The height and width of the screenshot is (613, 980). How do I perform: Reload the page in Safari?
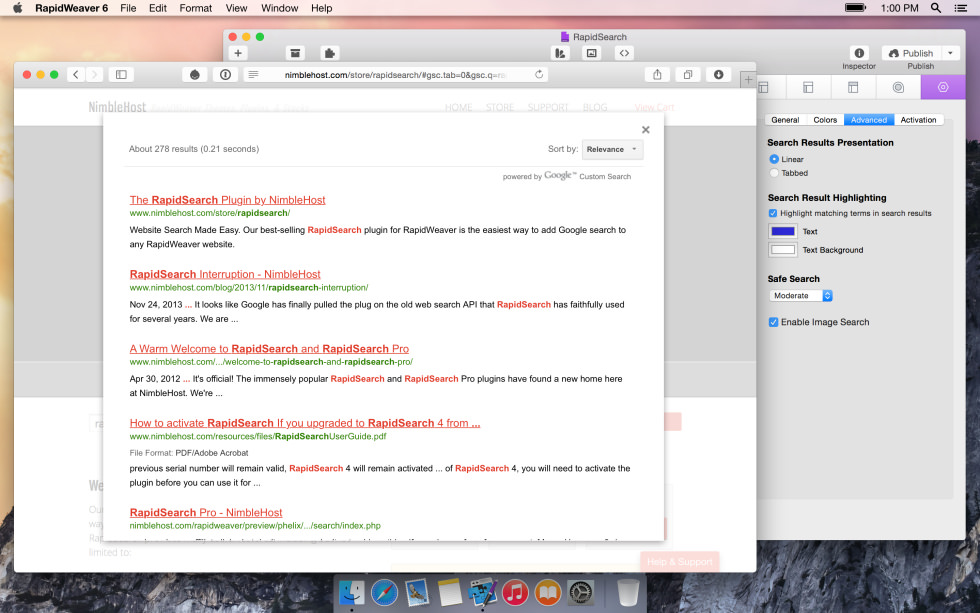coord(539,74)
